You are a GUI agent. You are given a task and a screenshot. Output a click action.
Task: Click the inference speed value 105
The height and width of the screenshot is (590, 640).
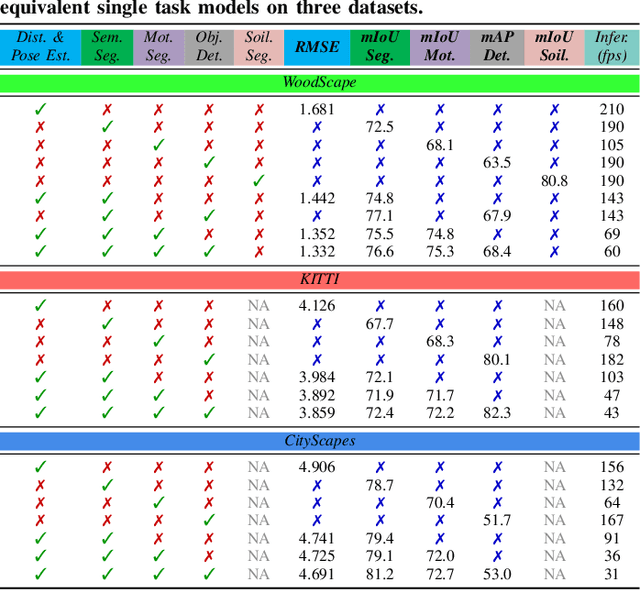tap(612, 145)
